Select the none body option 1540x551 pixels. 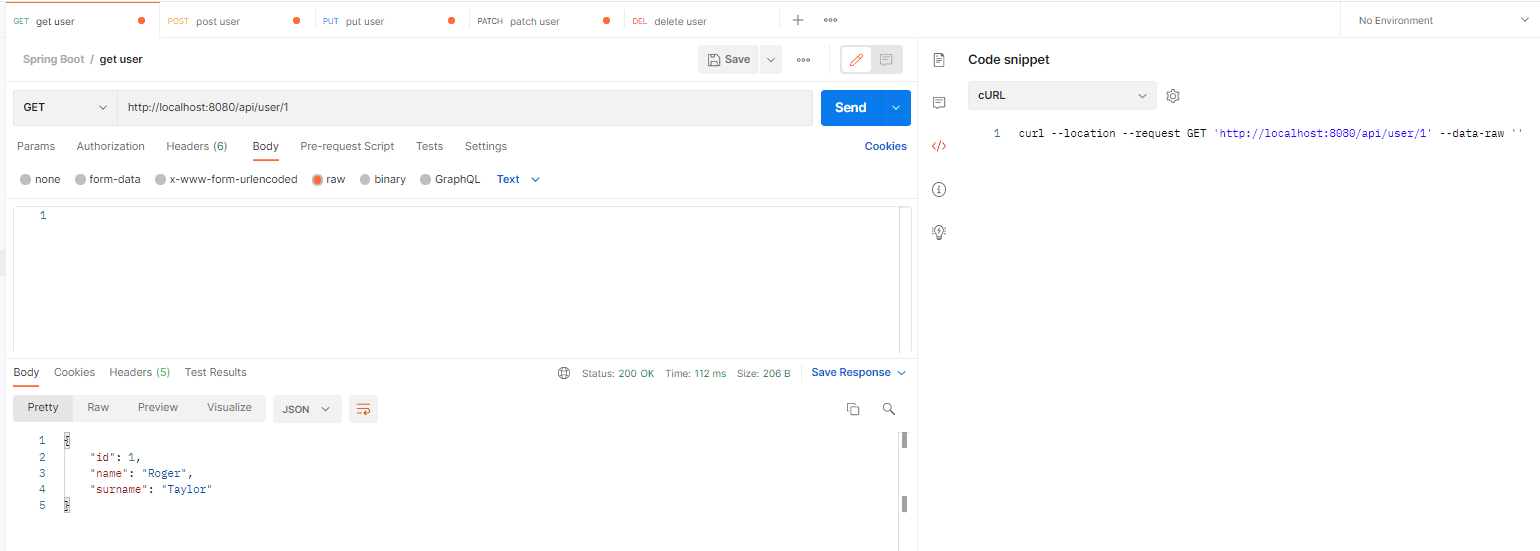(40, 180)
